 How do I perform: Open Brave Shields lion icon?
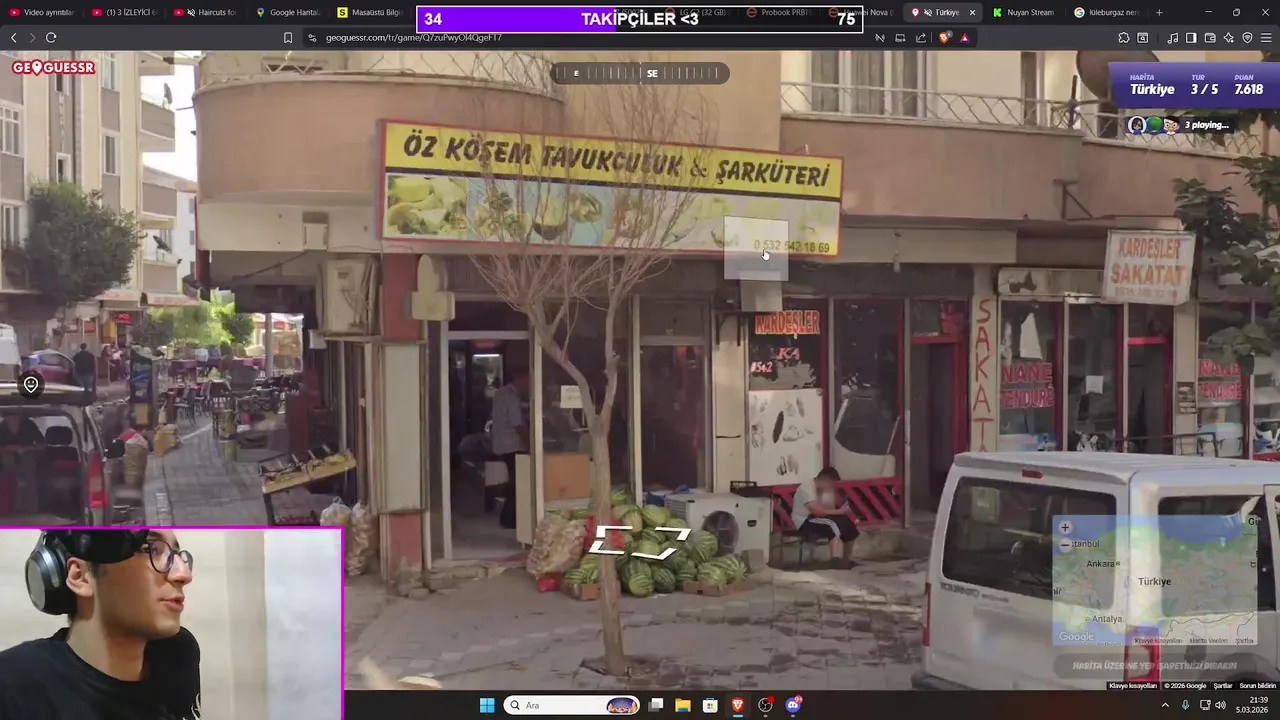945,37
